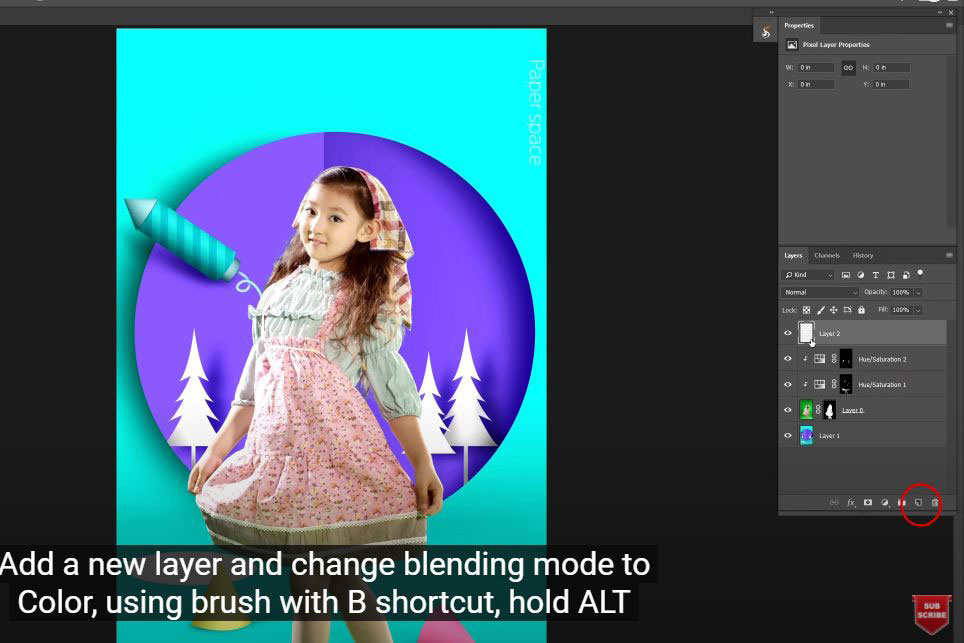964x643 pixels.
Task: Click the H height field
Action: pos(891,68)
